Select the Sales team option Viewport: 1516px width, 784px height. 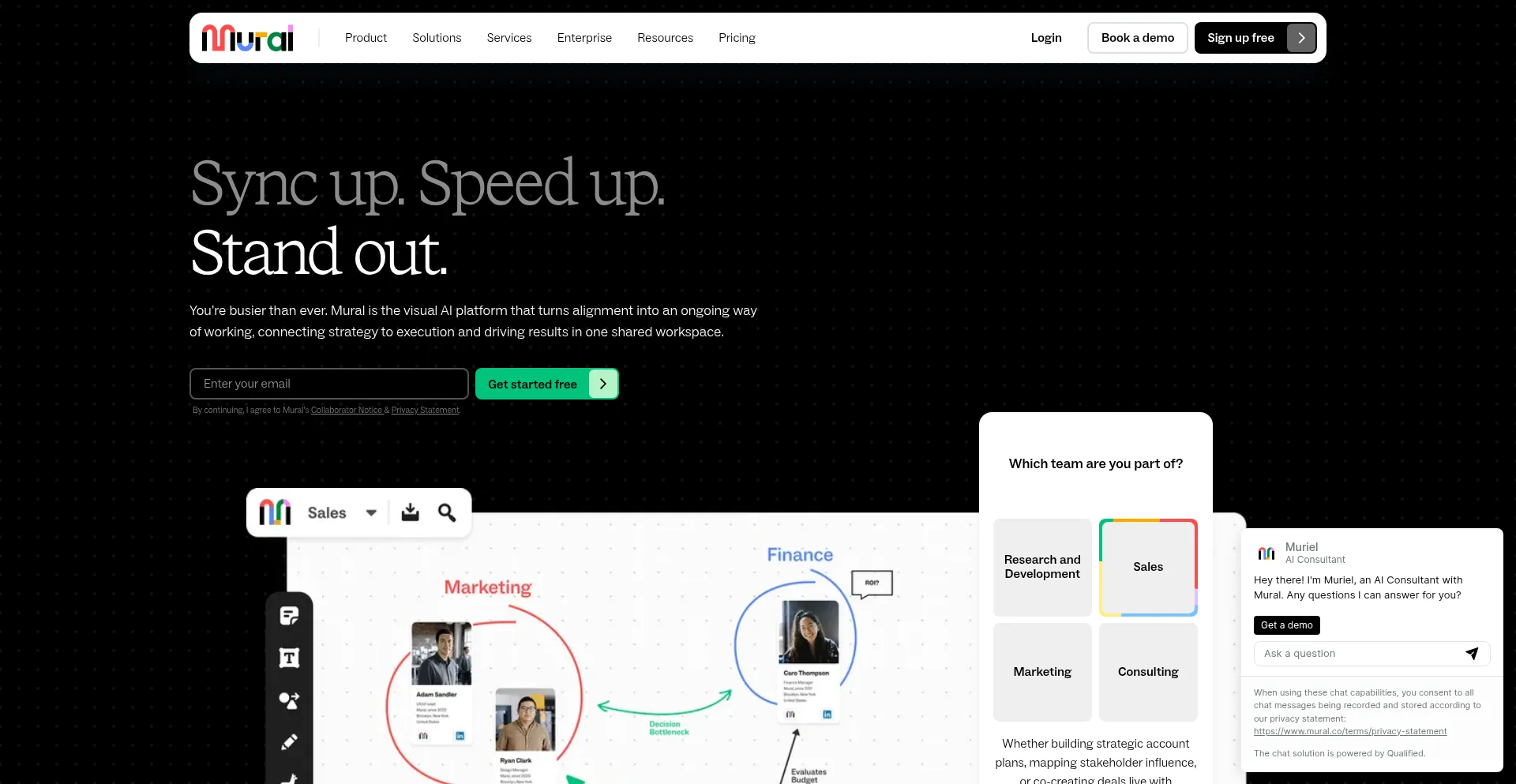pyautogui.click(x=1148, y=567)
